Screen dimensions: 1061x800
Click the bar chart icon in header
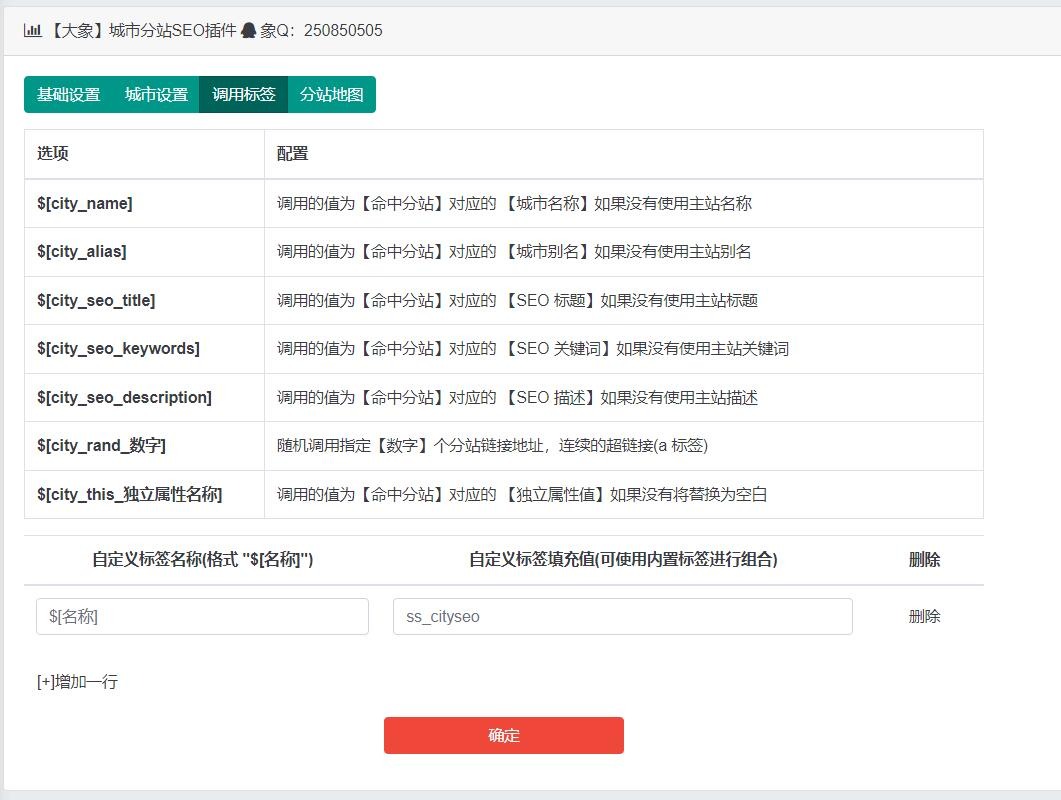[32, 31]
